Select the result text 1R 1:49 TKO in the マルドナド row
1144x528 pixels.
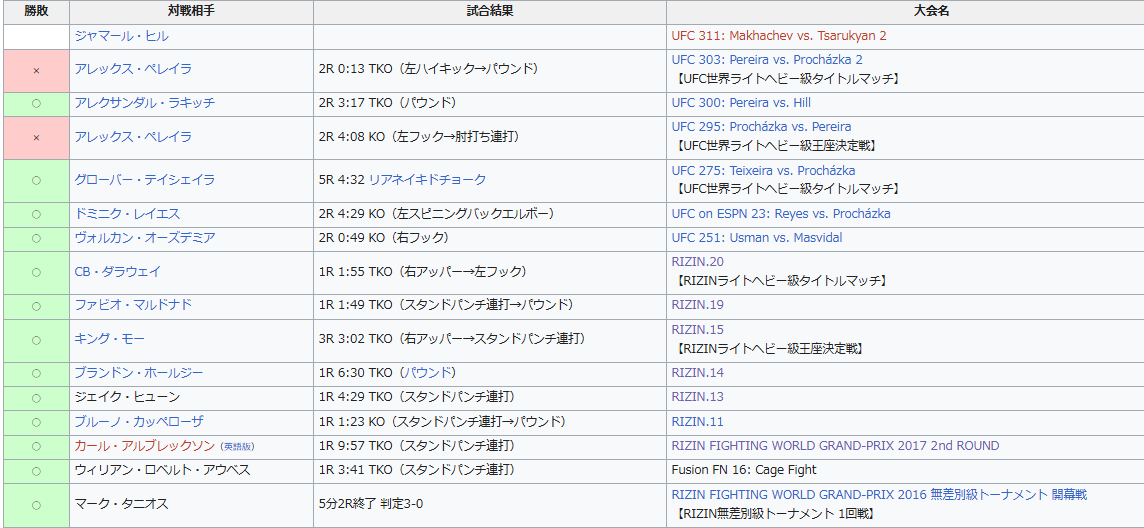(x=446, y=305)
